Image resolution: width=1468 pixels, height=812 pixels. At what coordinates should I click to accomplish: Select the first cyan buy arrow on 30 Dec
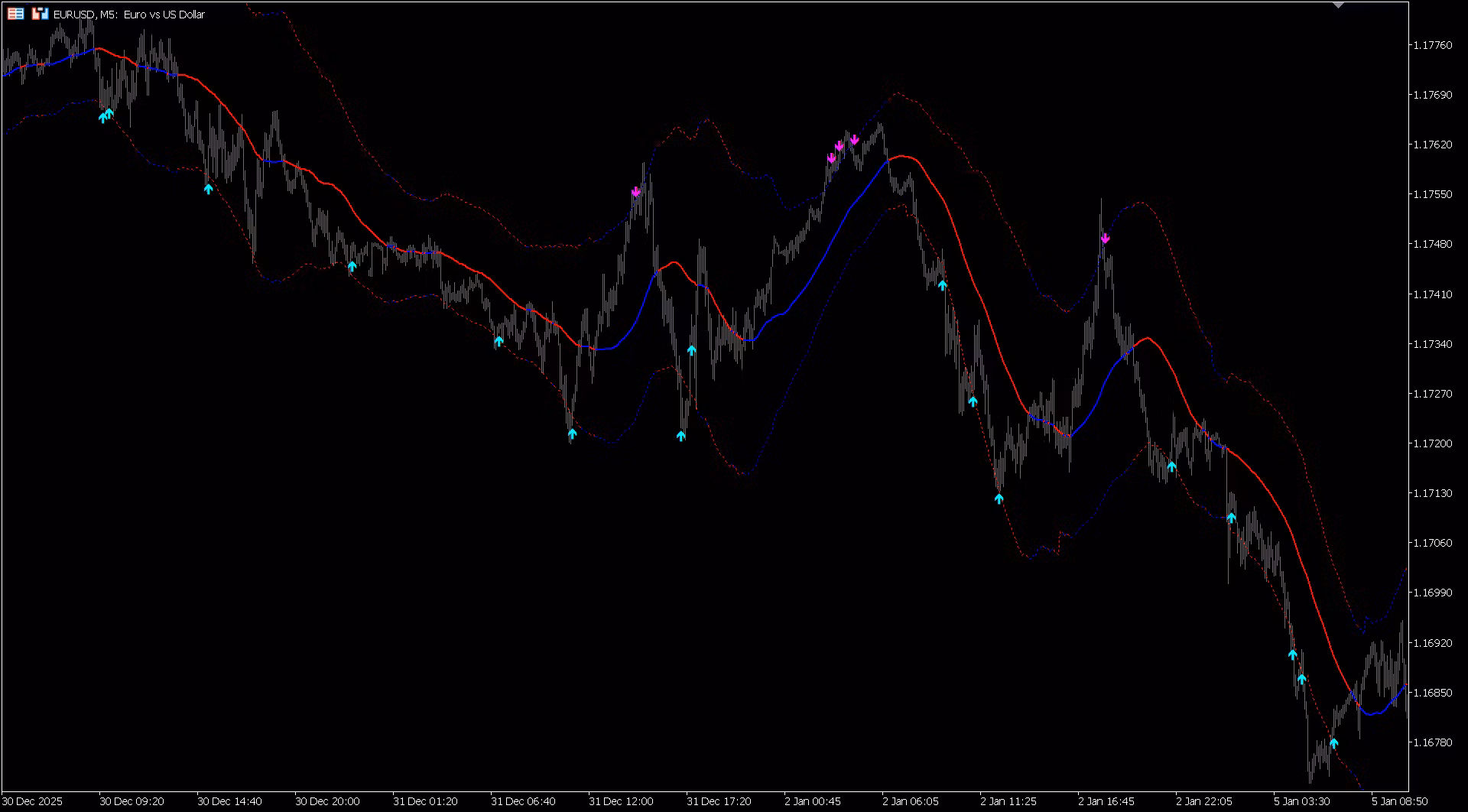[x=102, y=118]
